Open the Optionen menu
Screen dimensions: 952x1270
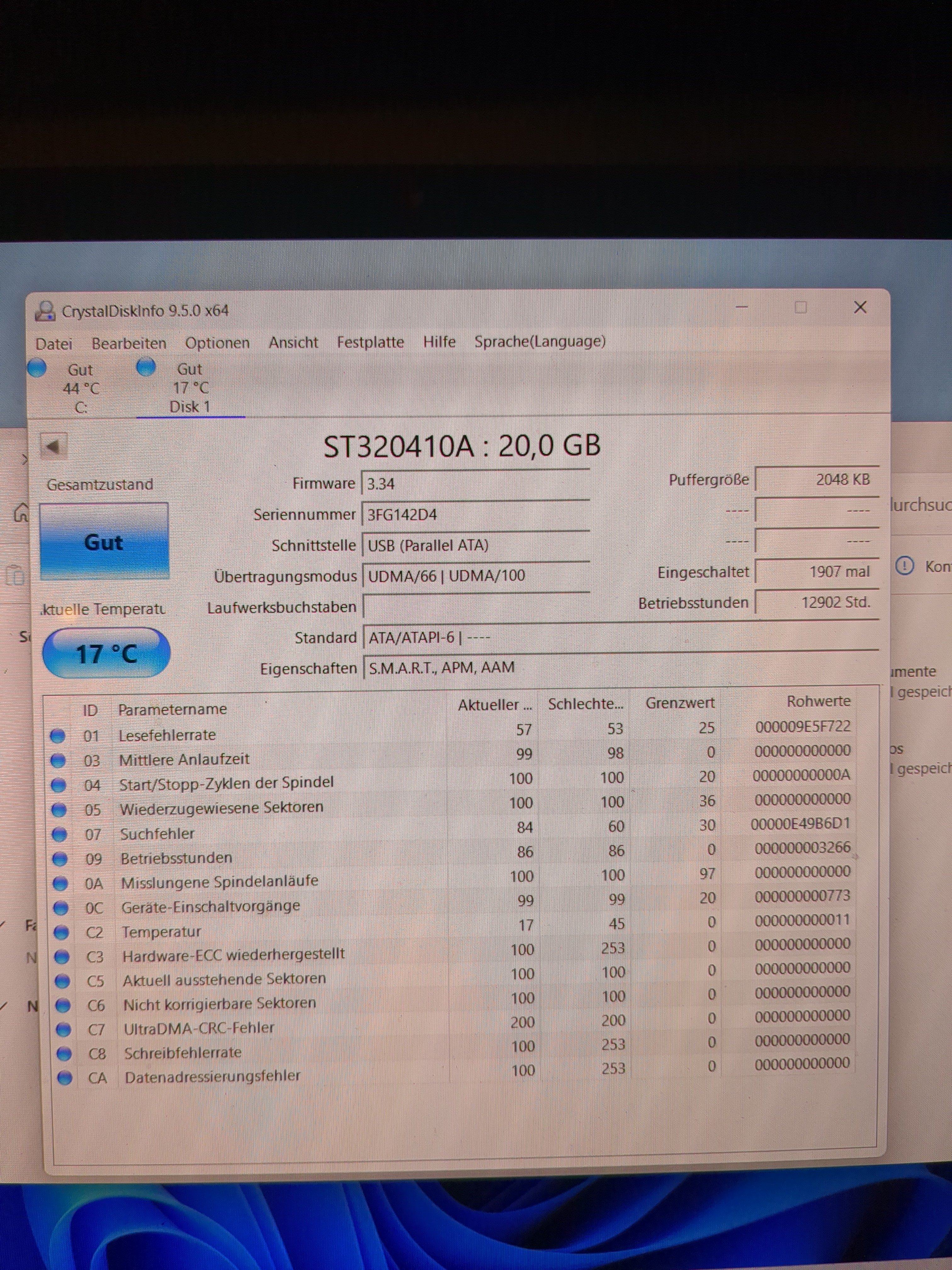(217, 343)
